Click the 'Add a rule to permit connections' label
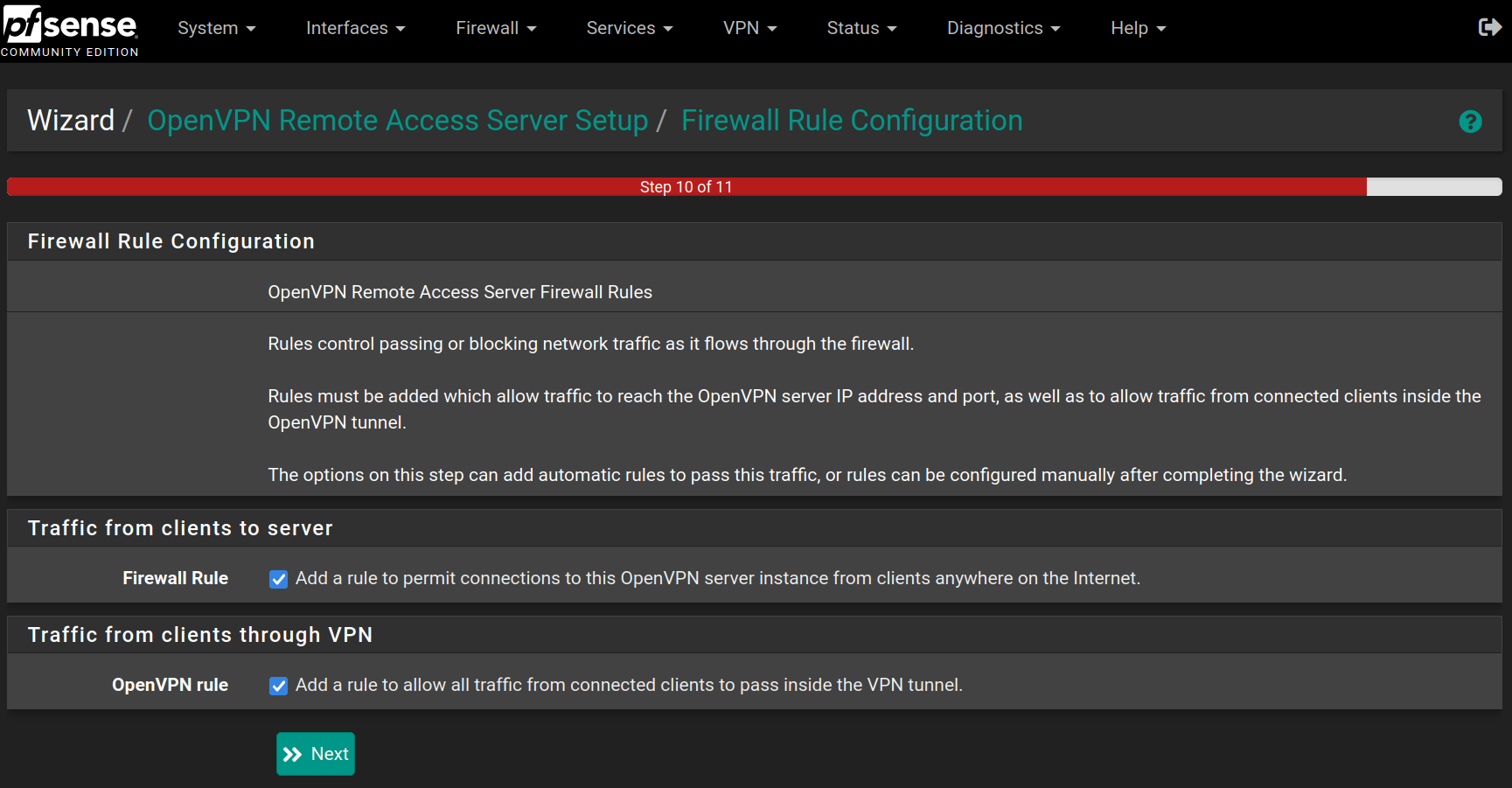Image resolution: width=1512 pixels, height=788 pixels. click(x=718, y=578)
